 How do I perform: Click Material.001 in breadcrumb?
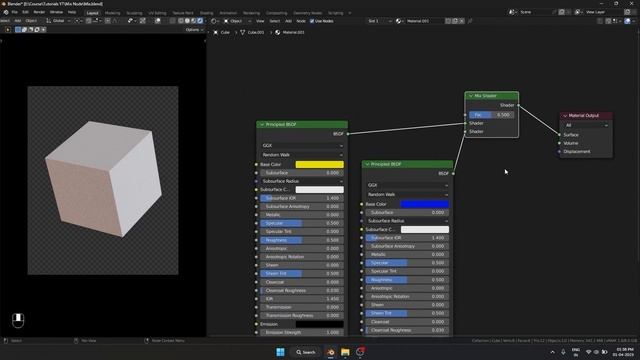(289, 32)
